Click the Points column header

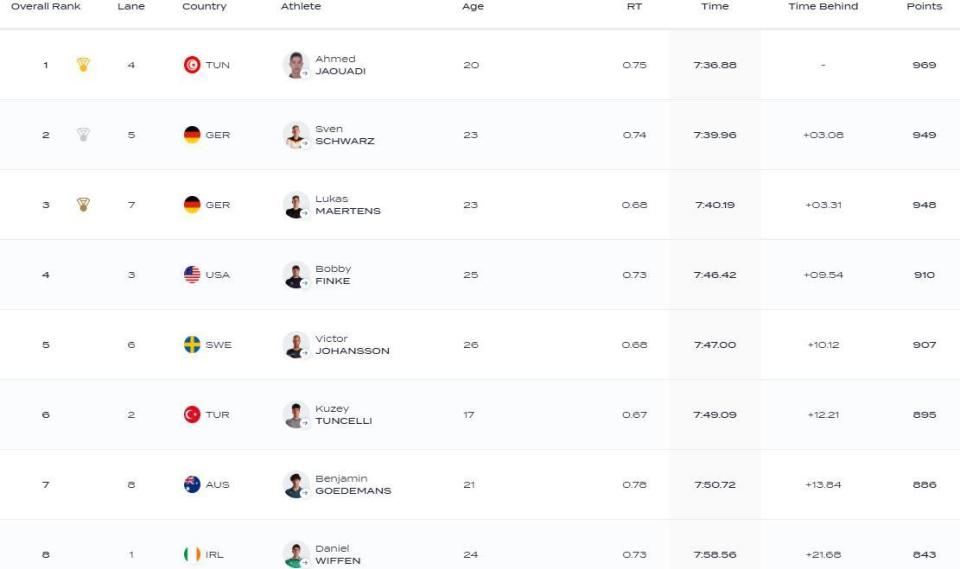pyautogui.click(x=924, y=6)
